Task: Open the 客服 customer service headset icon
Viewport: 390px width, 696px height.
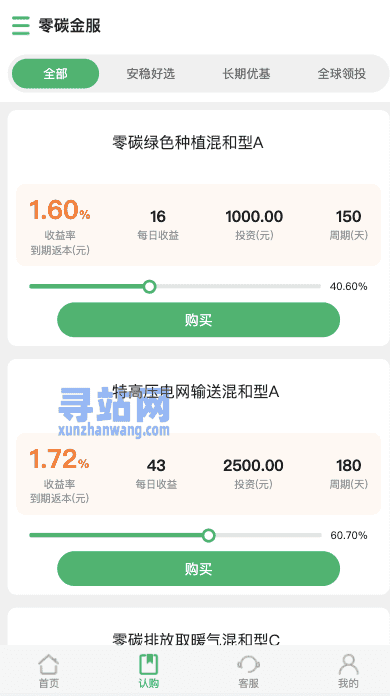Action: (248, 664)
